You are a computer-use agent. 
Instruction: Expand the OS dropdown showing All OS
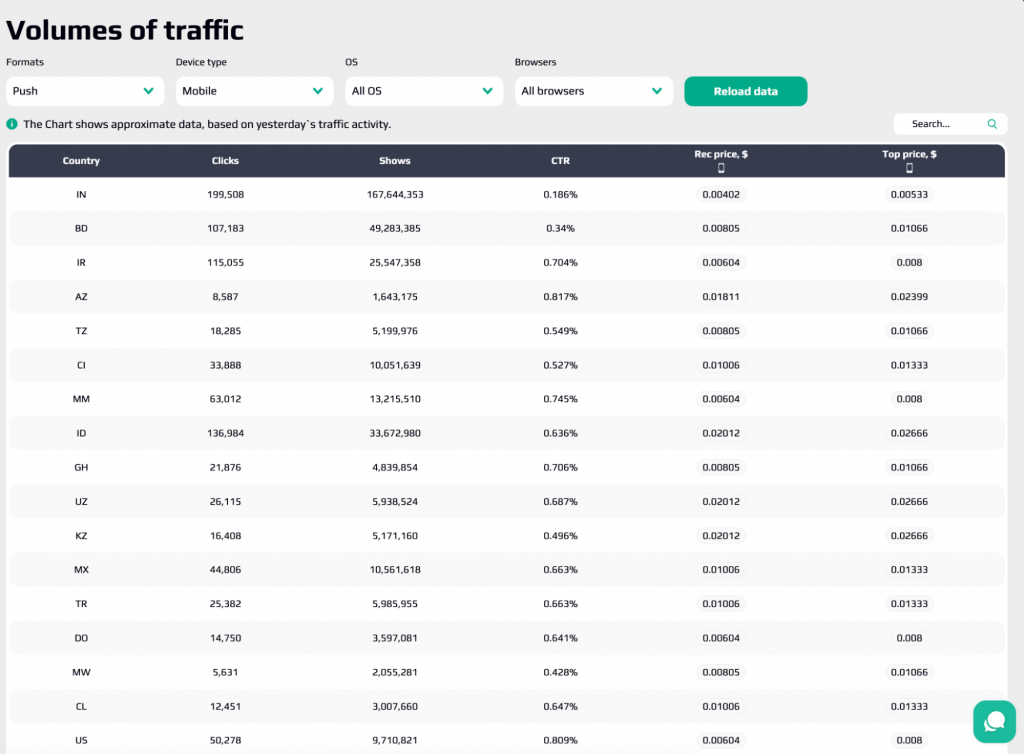click(x=424, y=91)
